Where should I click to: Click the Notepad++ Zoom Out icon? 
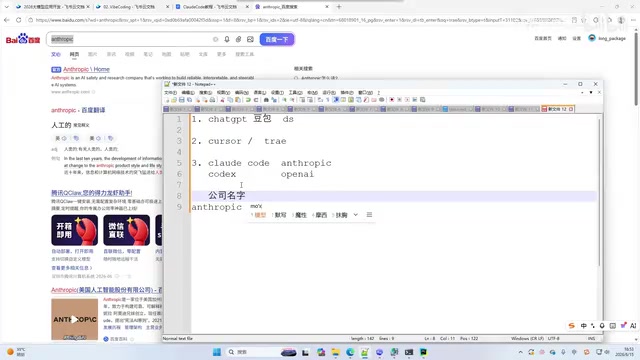(x=293, y=100)
